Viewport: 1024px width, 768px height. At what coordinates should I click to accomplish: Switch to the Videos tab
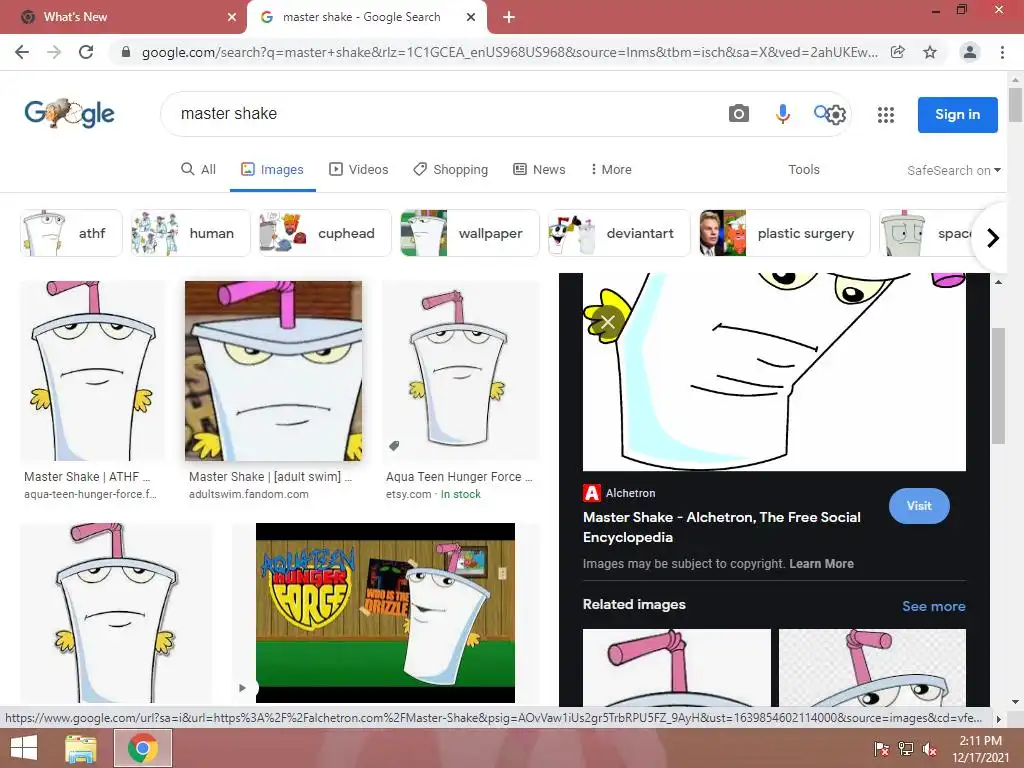point(359,170)
